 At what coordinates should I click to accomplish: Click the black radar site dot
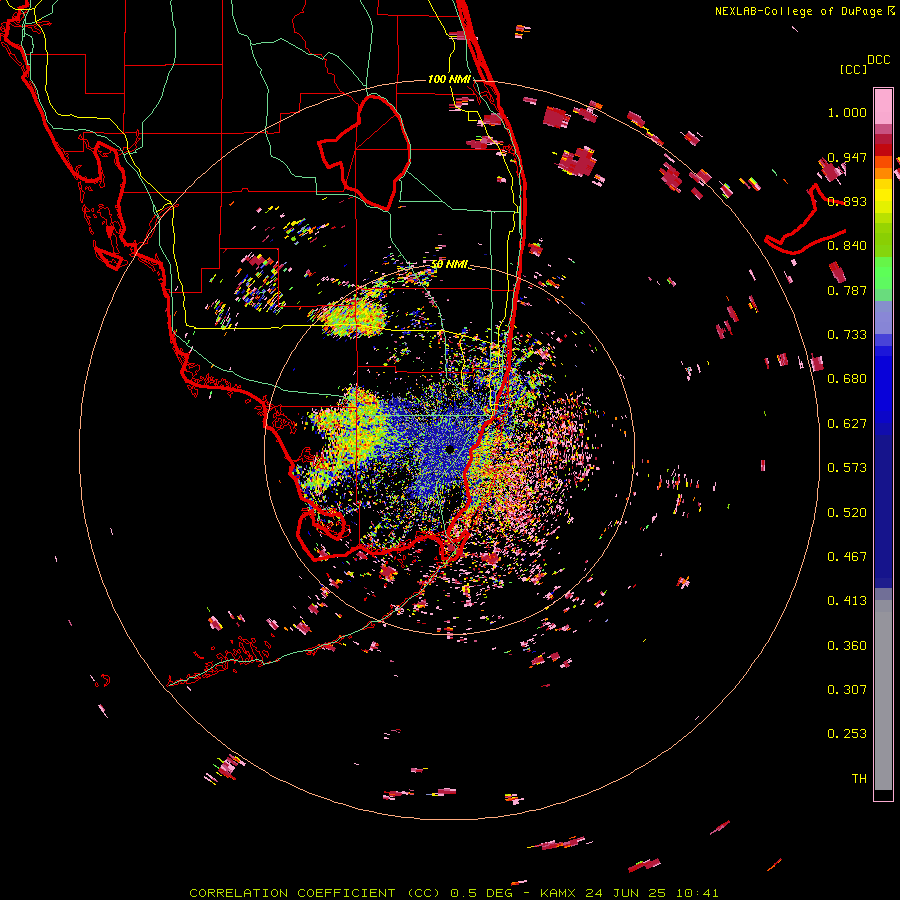click(450, 449)
